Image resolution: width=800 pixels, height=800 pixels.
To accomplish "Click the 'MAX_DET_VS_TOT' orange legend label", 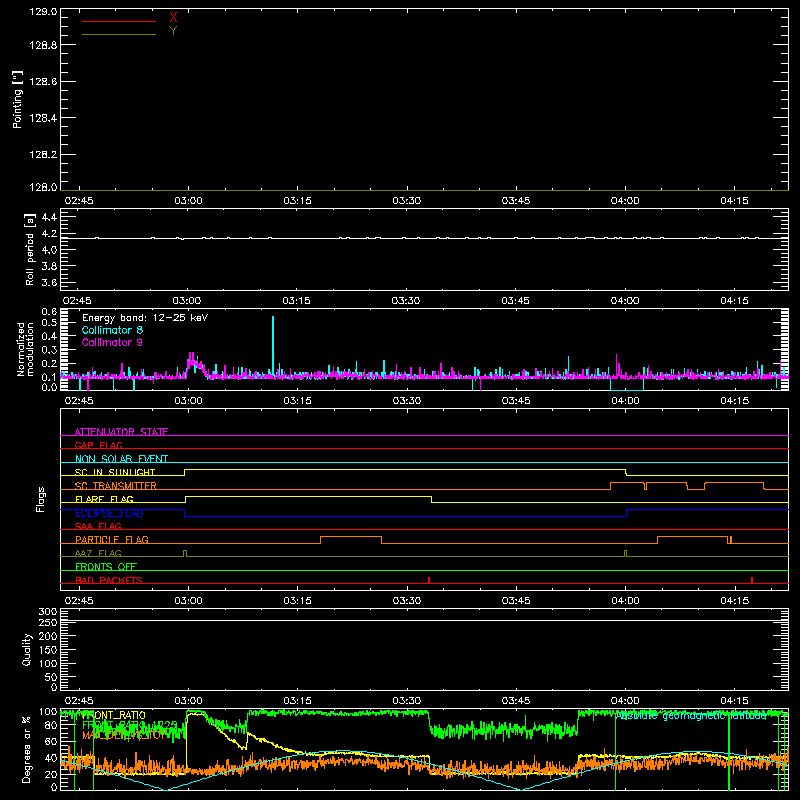I will (x=124, y=735).
